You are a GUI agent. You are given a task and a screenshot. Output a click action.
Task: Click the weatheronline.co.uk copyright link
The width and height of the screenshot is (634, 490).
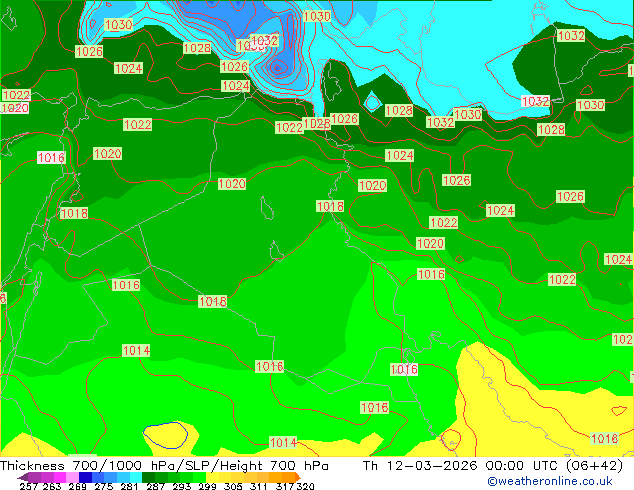(x=549, y=481)
